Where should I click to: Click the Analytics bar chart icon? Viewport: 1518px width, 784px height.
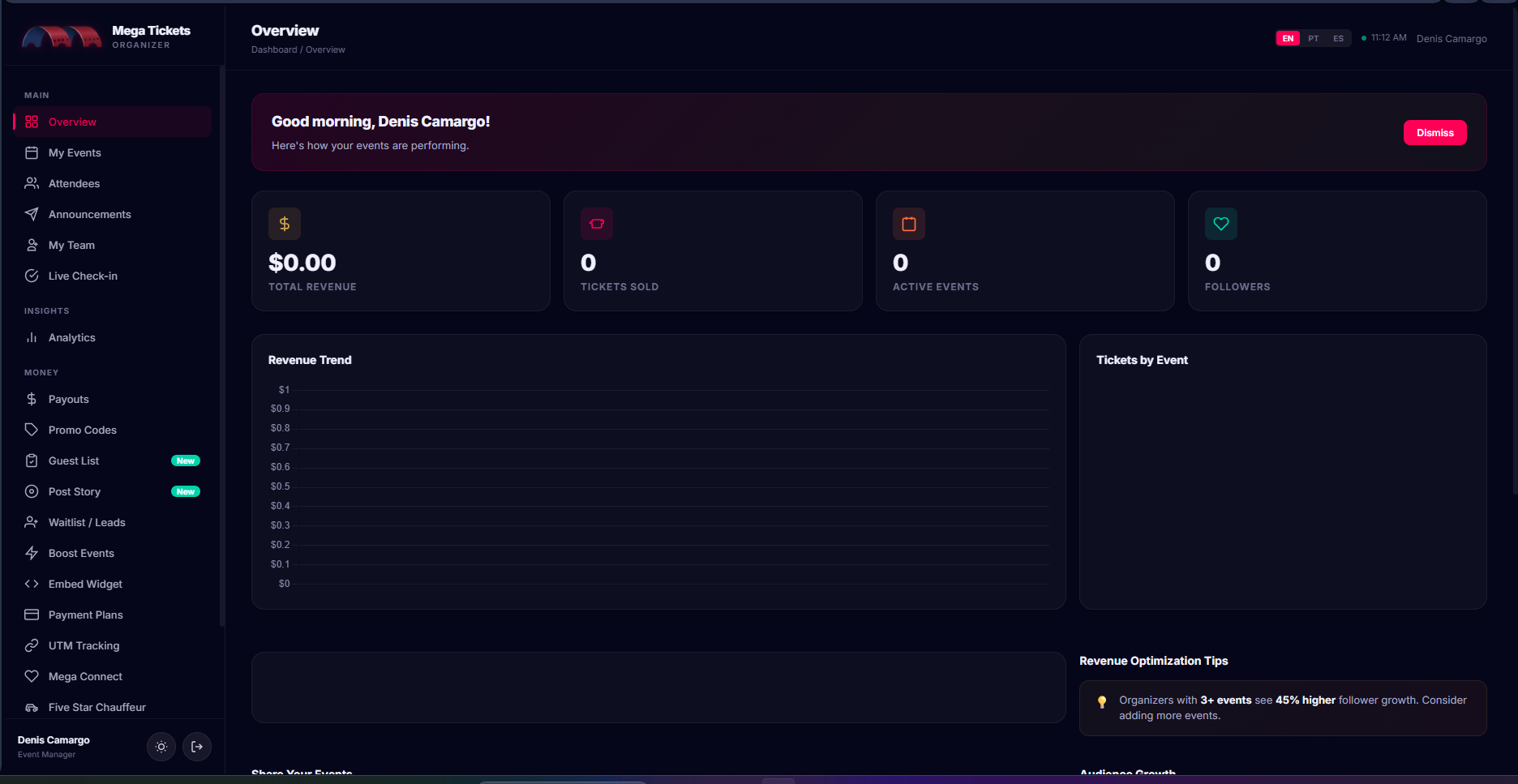[x=32, y=337]
